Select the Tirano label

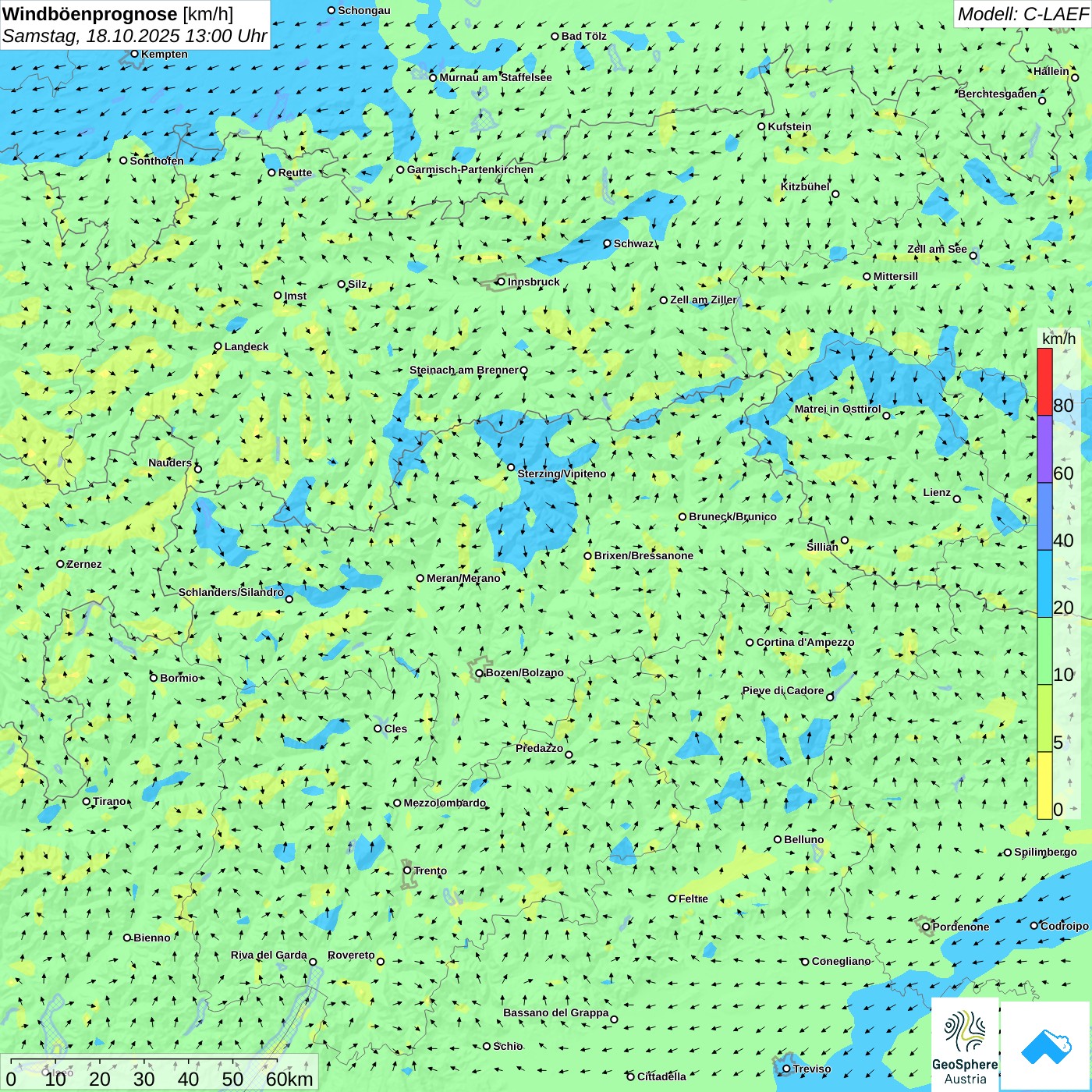(109, 801)
